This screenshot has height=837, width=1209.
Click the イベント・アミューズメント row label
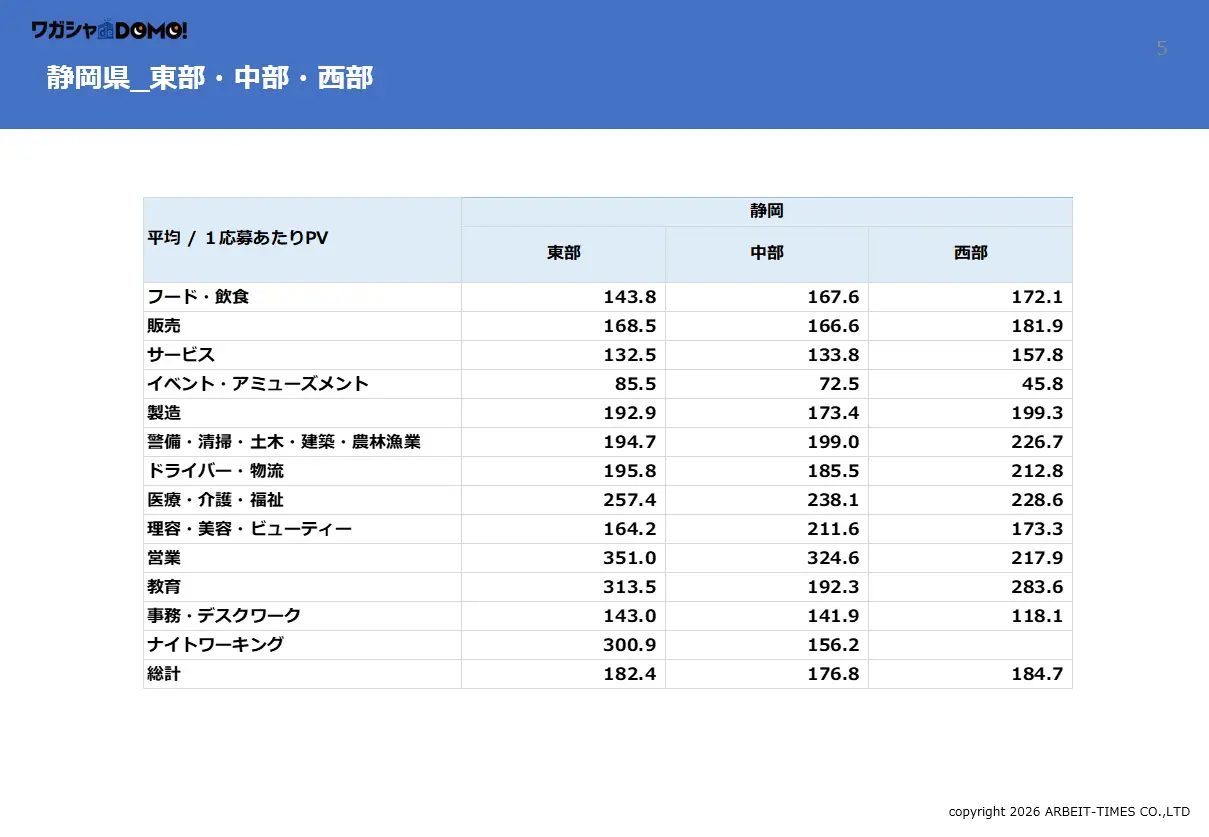tap(258, 384)
